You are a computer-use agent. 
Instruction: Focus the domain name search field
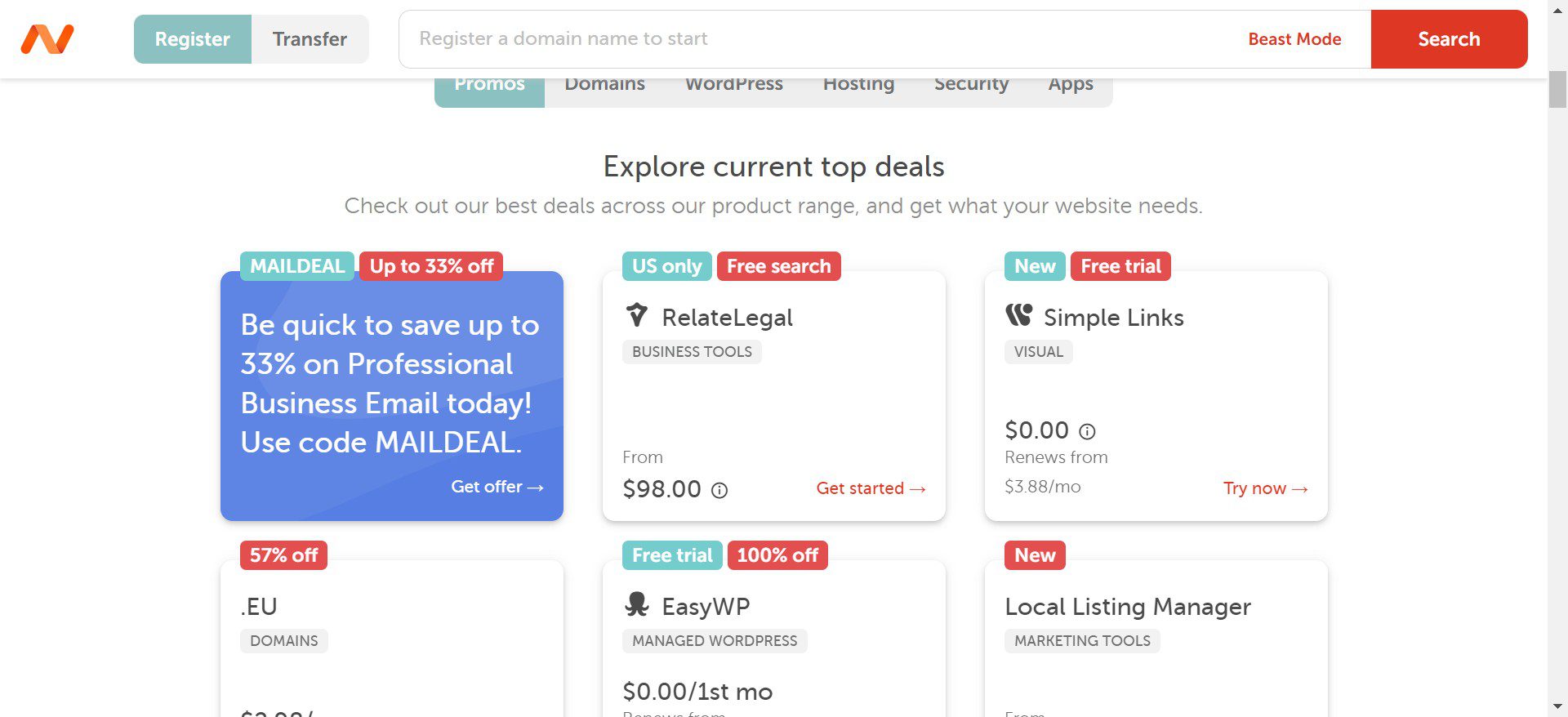[817, 39]
